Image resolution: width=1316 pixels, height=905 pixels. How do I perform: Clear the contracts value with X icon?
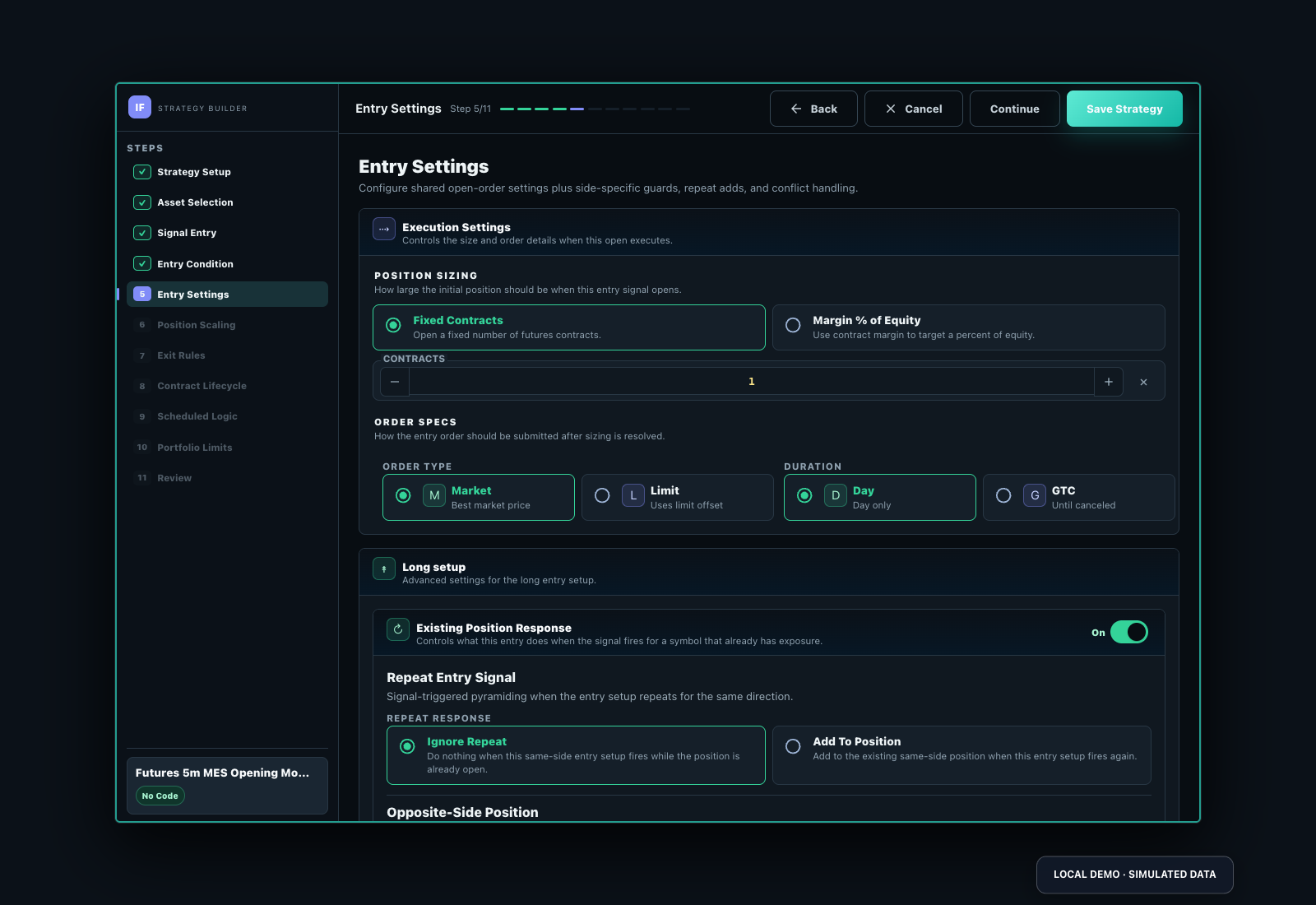pyautogui.click(x=1143, y=382)
